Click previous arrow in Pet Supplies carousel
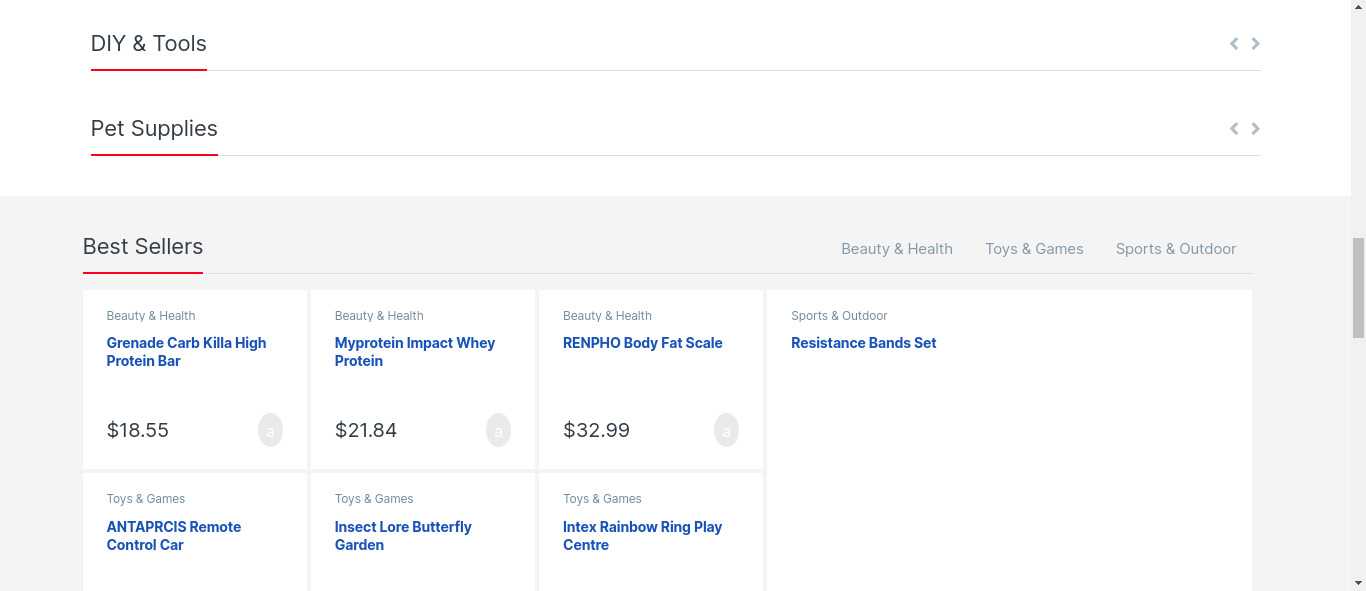1366x591 pixels. [x=1234, y=128]
